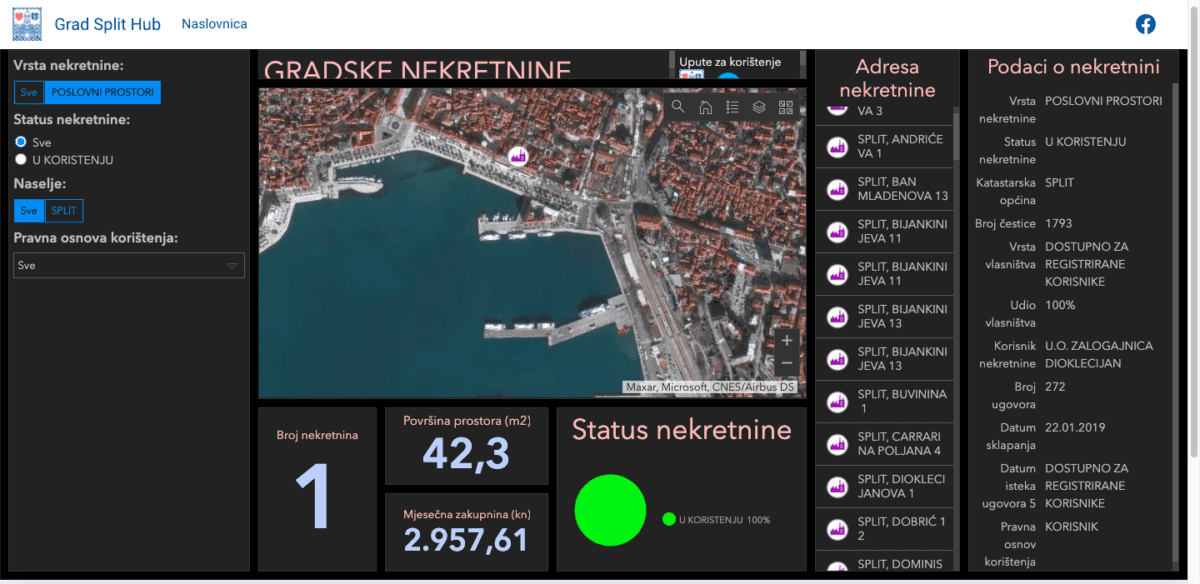Select 'Sve' under Vrsta nekretnine
This screenshot has height=584, width=1200.
click(x=28, y=92)
